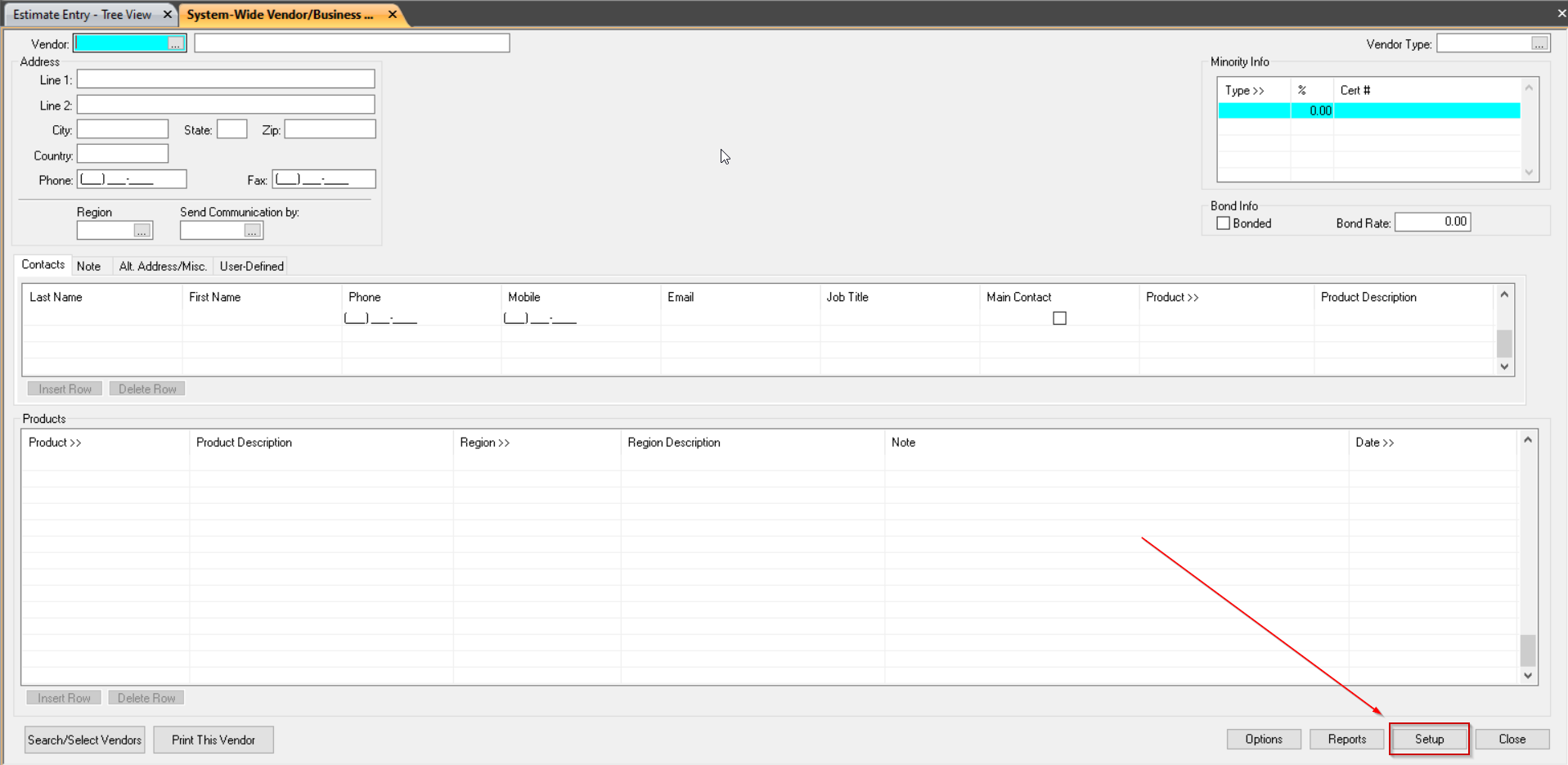Switch to the Note tab

[89, 265]
